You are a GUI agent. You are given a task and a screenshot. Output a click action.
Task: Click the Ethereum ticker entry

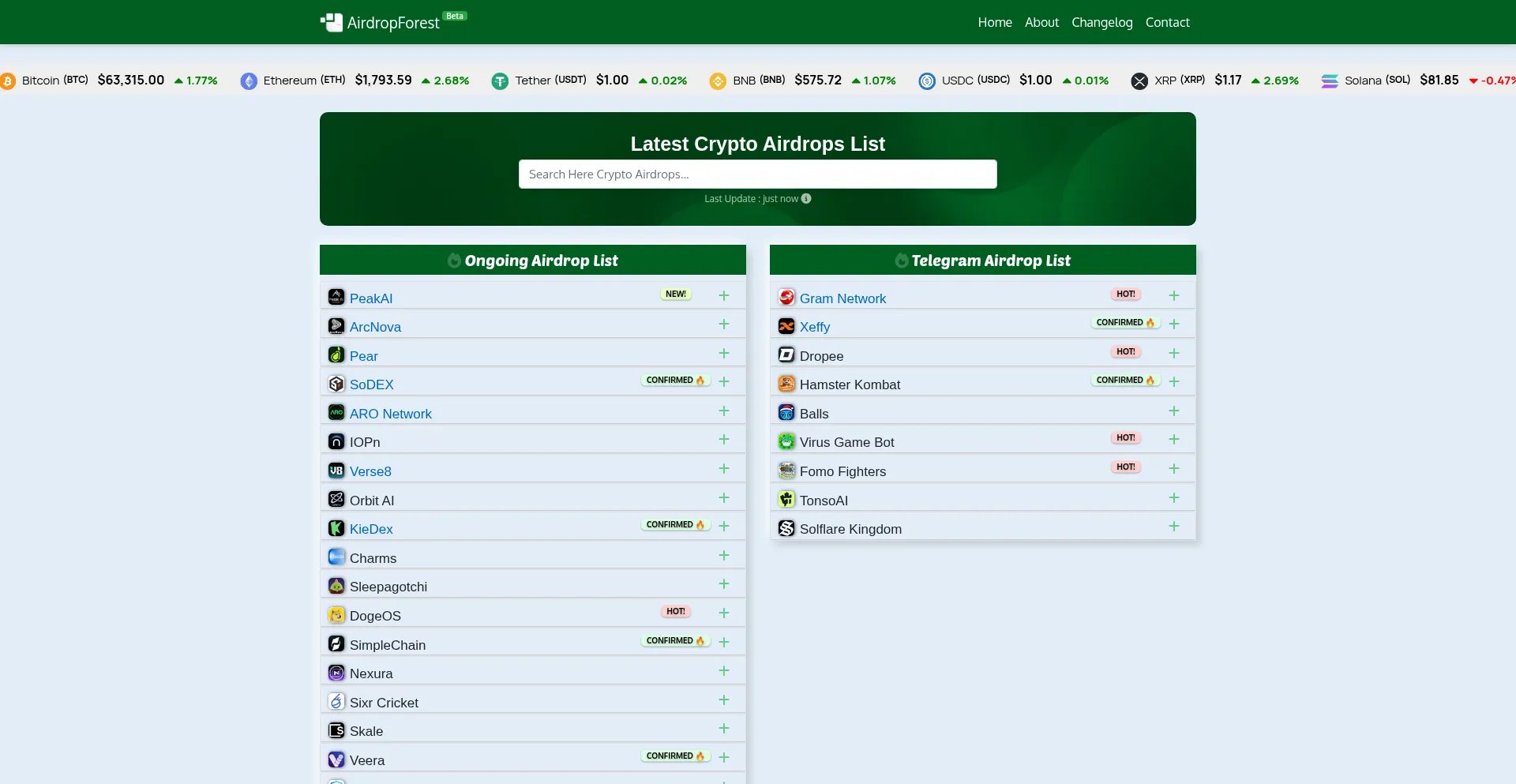(355, 81)
